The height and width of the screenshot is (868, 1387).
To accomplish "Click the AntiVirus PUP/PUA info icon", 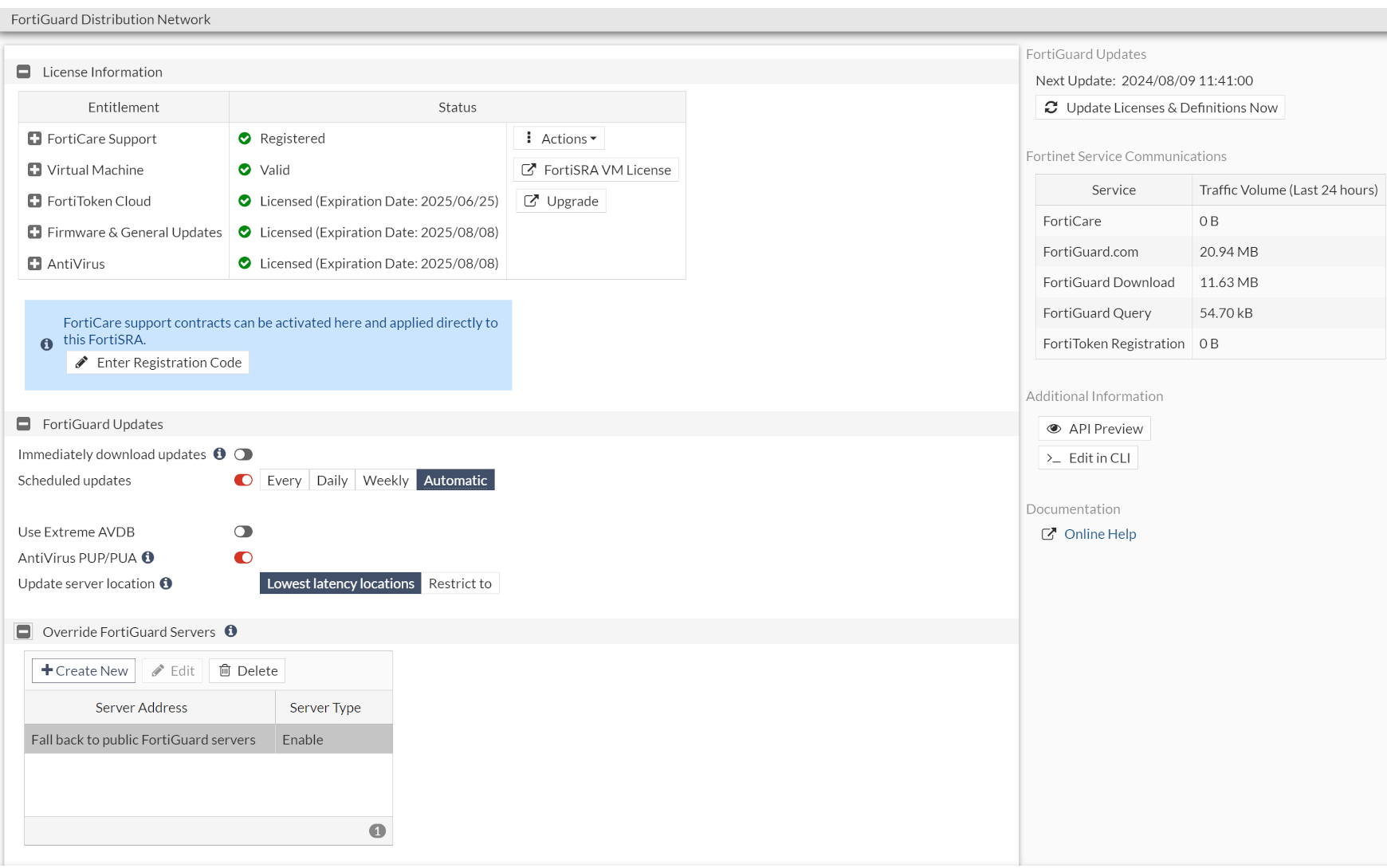I will 148,558.
